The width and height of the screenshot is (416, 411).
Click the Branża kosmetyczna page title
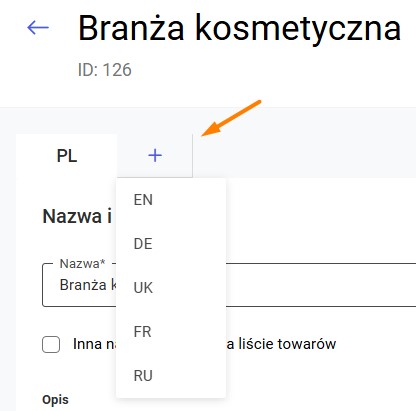coord(239,29)
